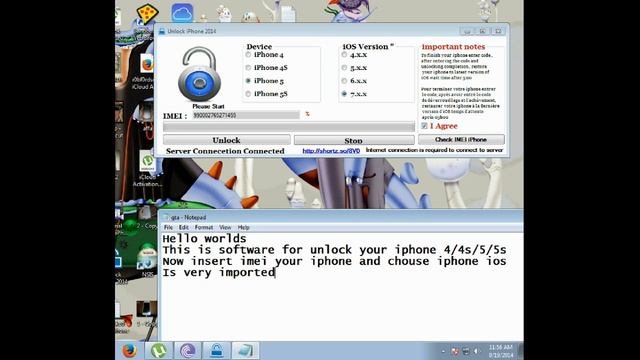Click the Unlock button
The height and width of the screenshot is (360, 640).
point(227,140)
